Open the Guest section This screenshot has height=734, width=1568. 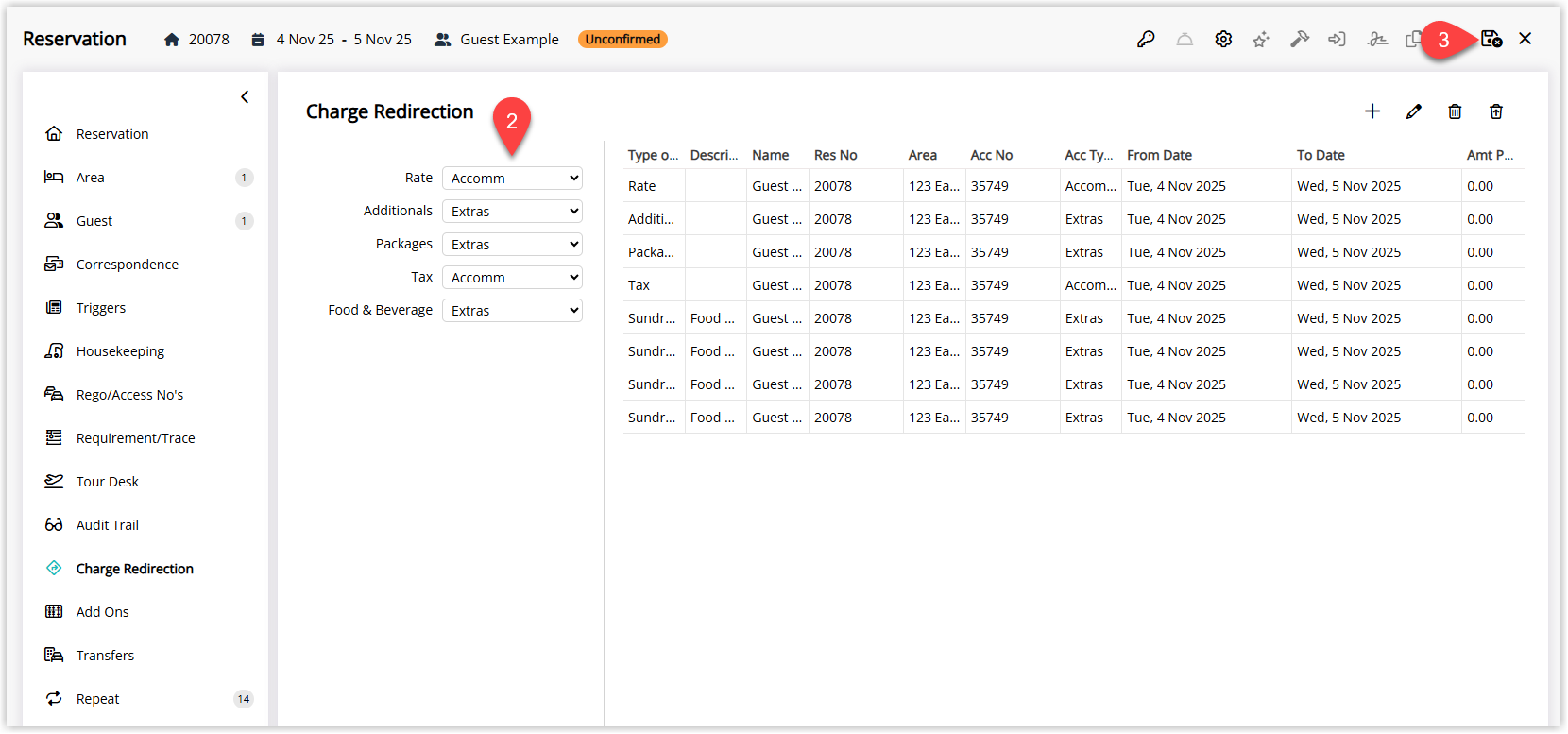tap(94, 221)
